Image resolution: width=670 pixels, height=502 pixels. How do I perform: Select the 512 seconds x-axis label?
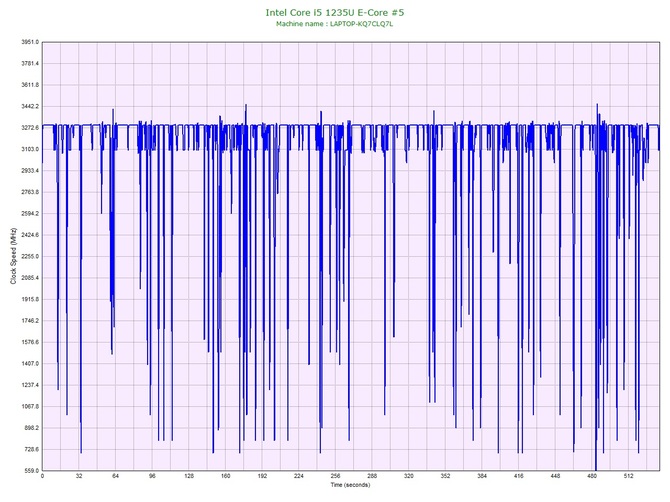[629, 476]
